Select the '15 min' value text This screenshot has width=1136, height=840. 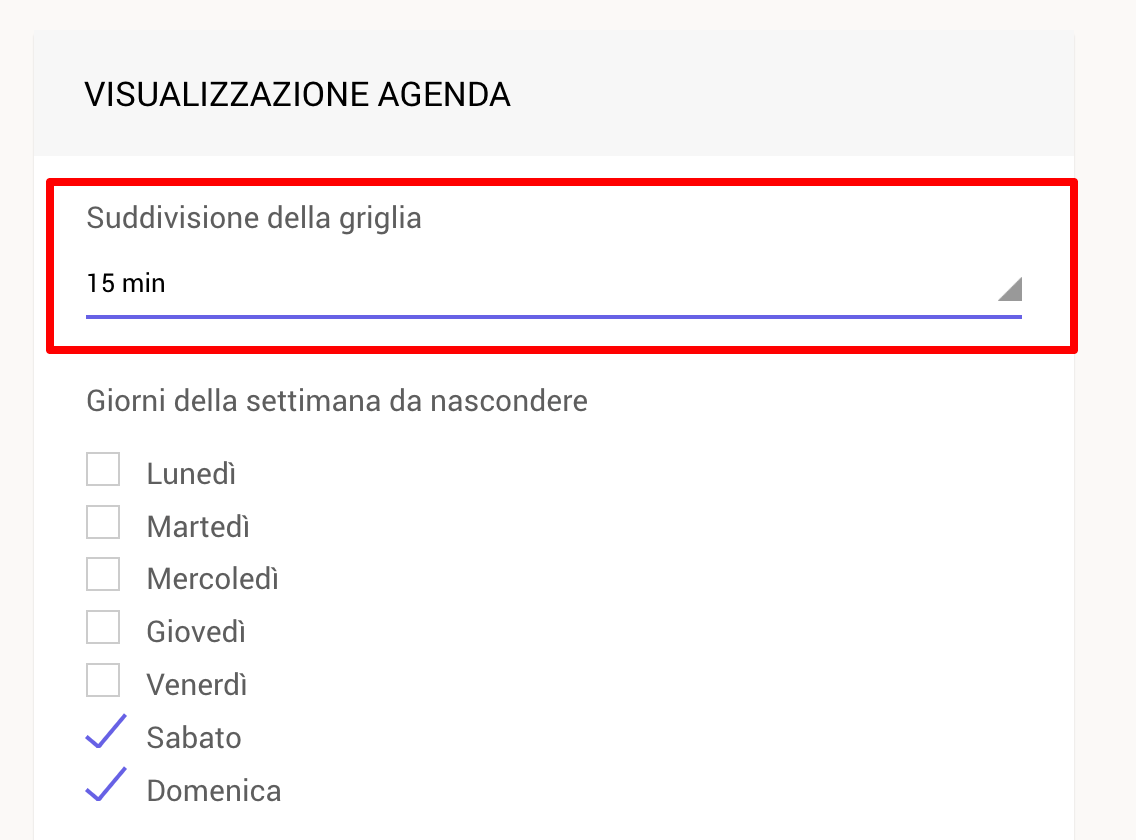pos(126,283)
